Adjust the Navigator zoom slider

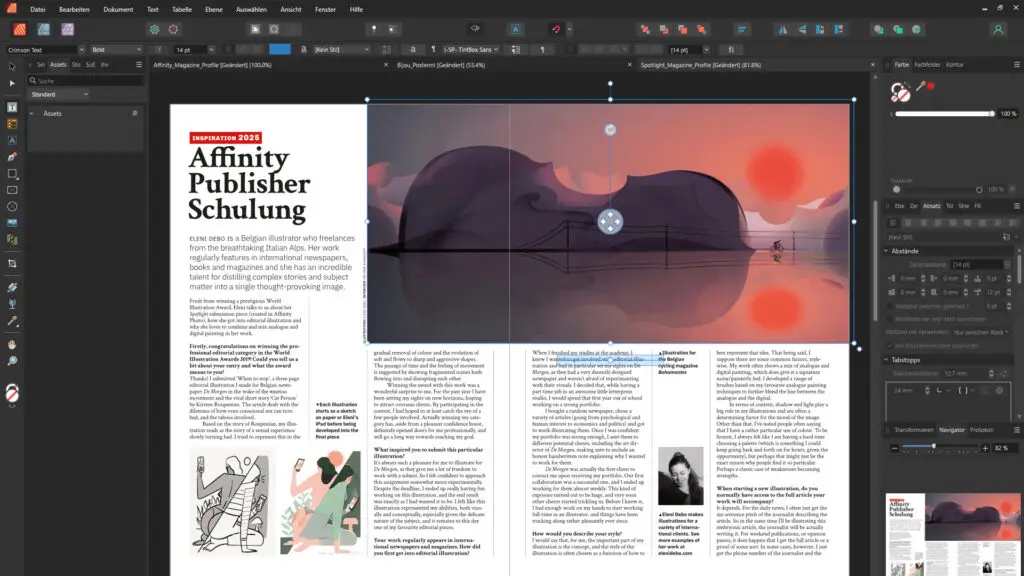tap(940, 447)
